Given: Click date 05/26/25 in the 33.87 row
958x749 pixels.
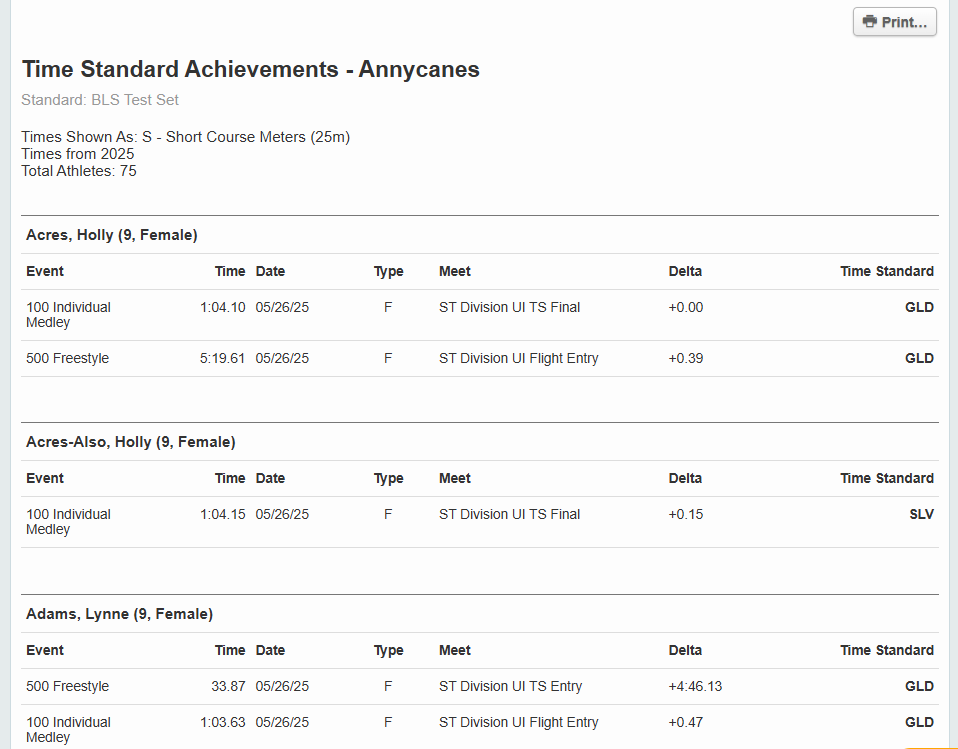Looking at the screenshot, I should 282,686.
